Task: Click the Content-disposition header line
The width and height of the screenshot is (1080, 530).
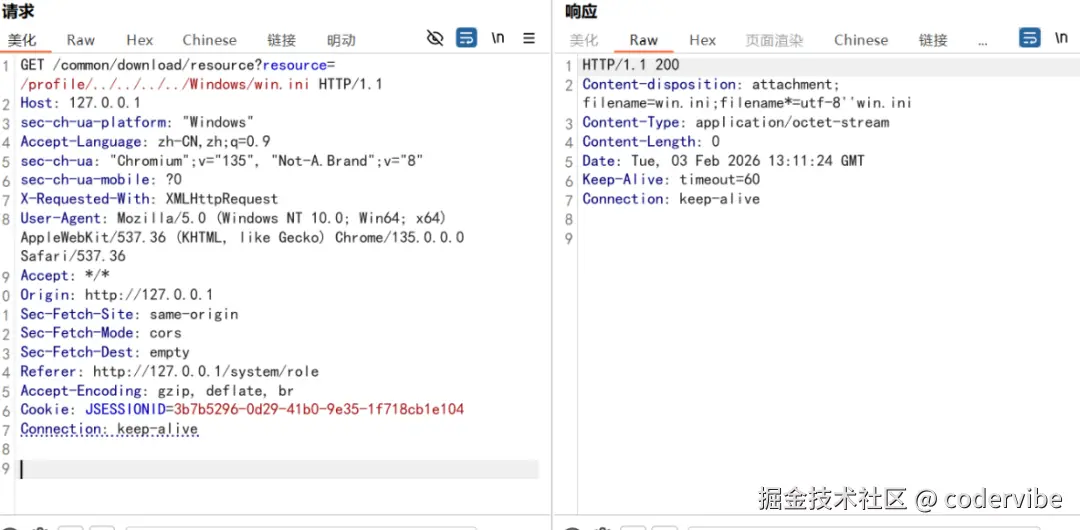Action: coord(712,85)
